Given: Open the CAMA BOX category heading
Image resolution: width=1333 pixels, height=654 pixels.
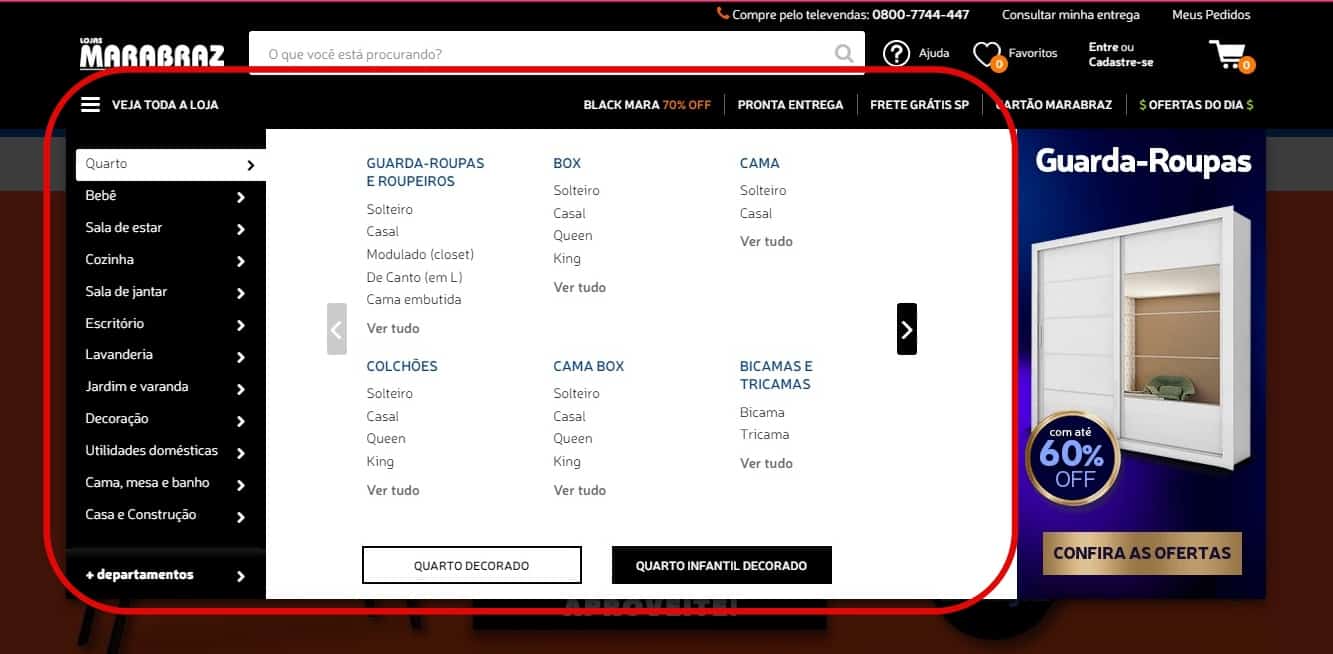Looking at the screenshot, I should (588, 366).
